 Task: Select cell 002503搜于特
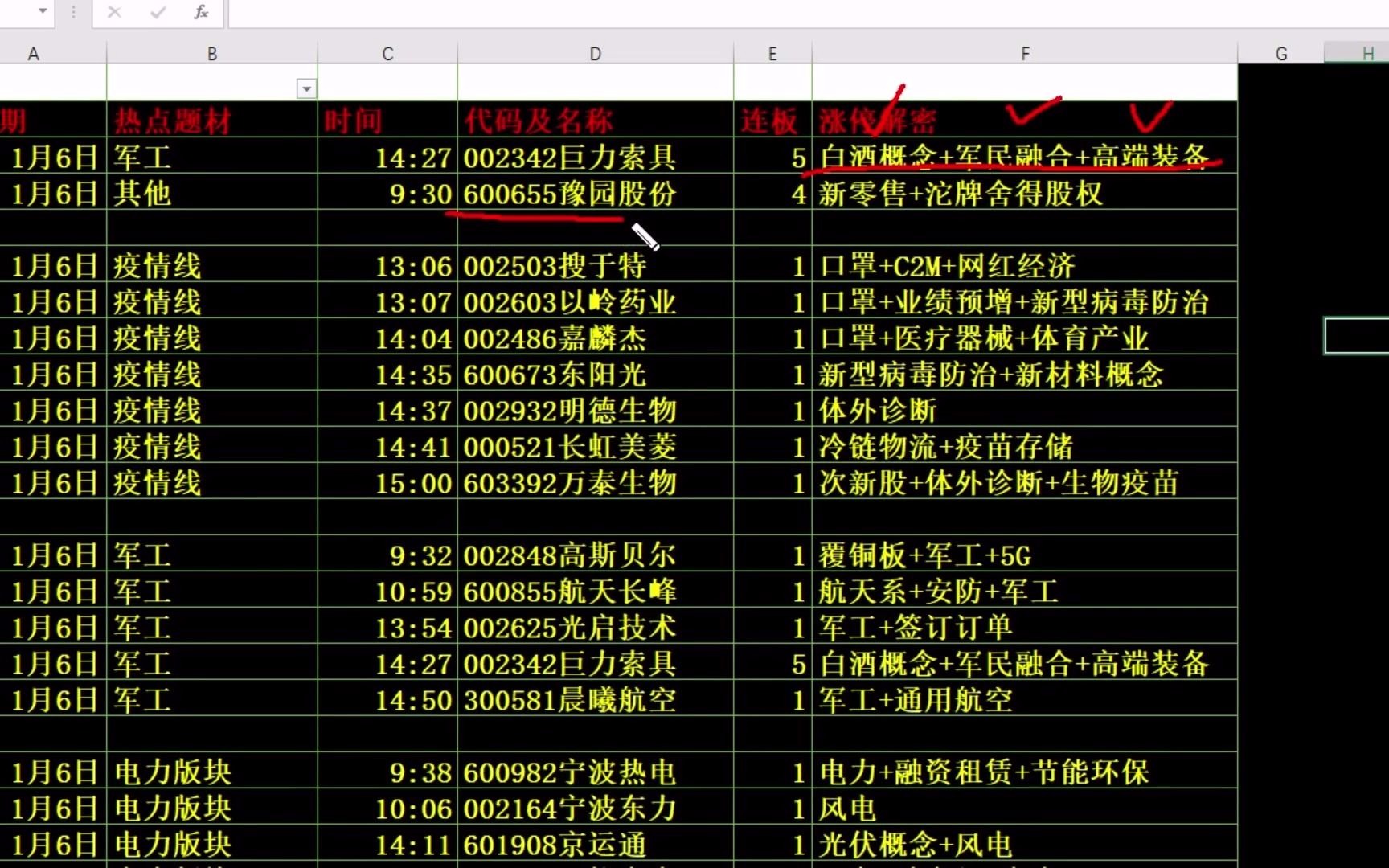tap(596, 265)
